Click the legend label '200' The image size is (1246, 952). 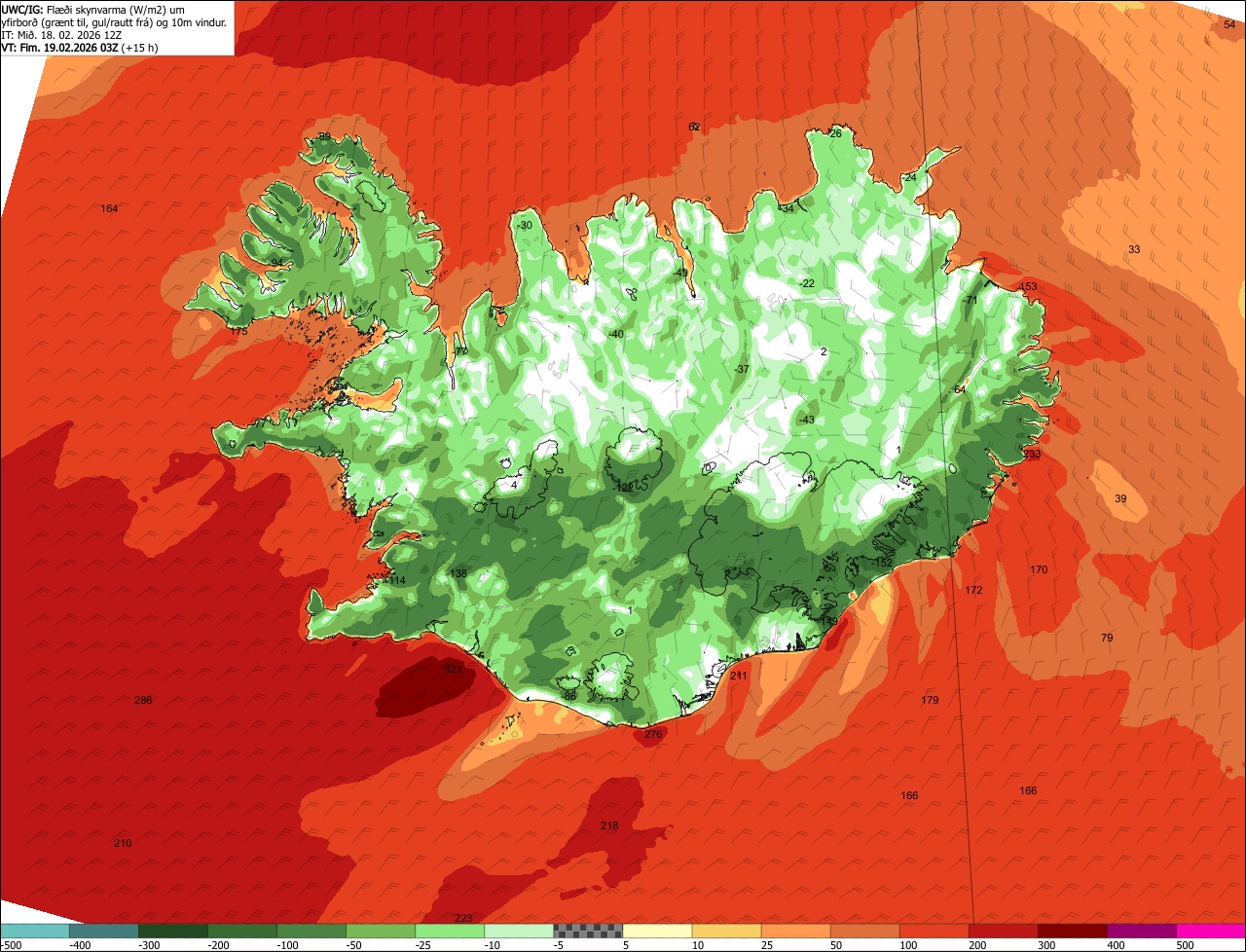click(977, 945)
